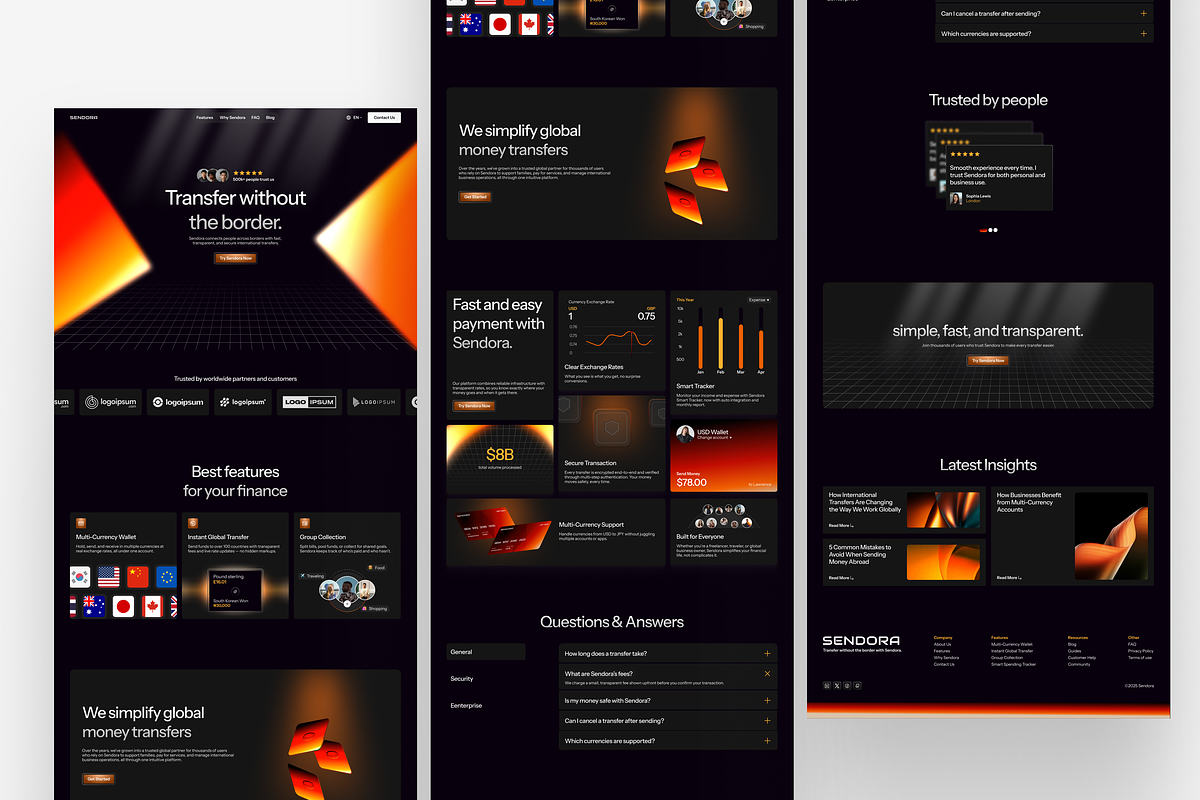Click the five-star rating in hero section
The image size is (1200, 800).
tap(248, 172)
